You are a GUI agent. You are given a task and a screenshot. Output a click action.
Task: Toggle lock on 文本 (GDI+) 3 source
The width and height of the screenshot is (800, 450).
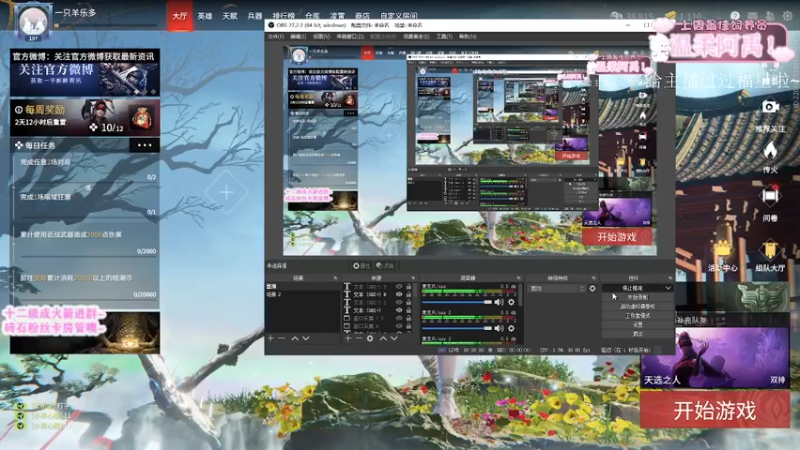coord(409,287)
